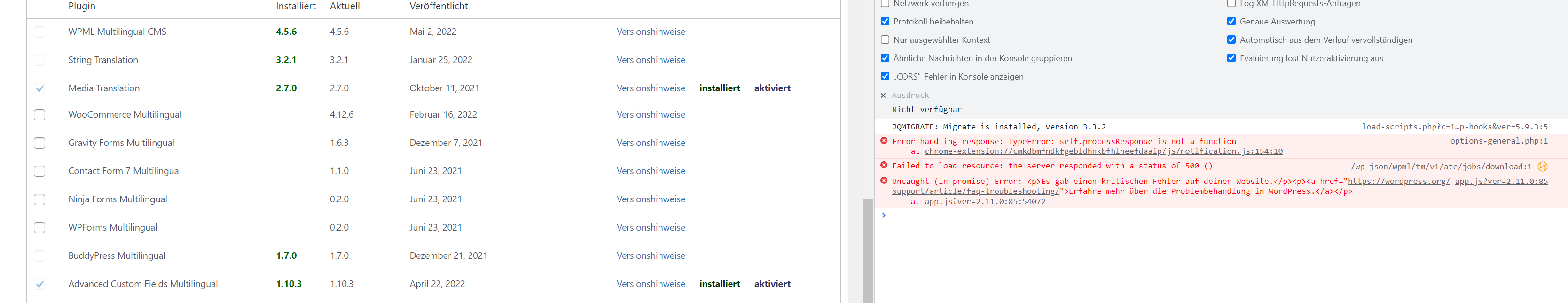The height and width of the screenshot is (303, 1568).
Task: Open the options-general.php:1 source link
Action: 1498,141
